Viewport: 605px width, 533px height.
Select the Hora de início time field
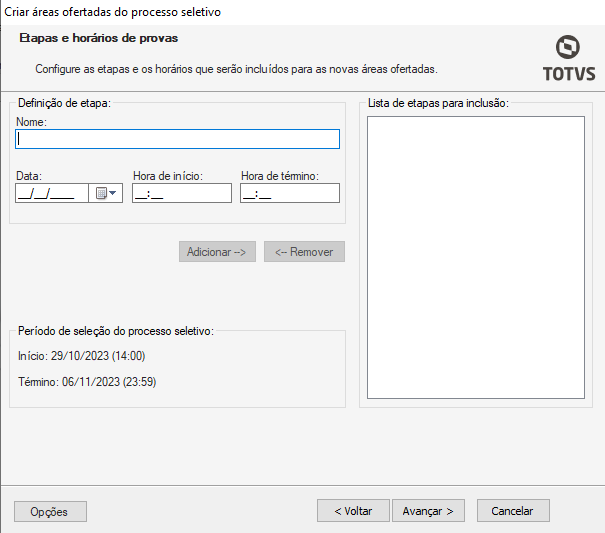tap(181, 193)
